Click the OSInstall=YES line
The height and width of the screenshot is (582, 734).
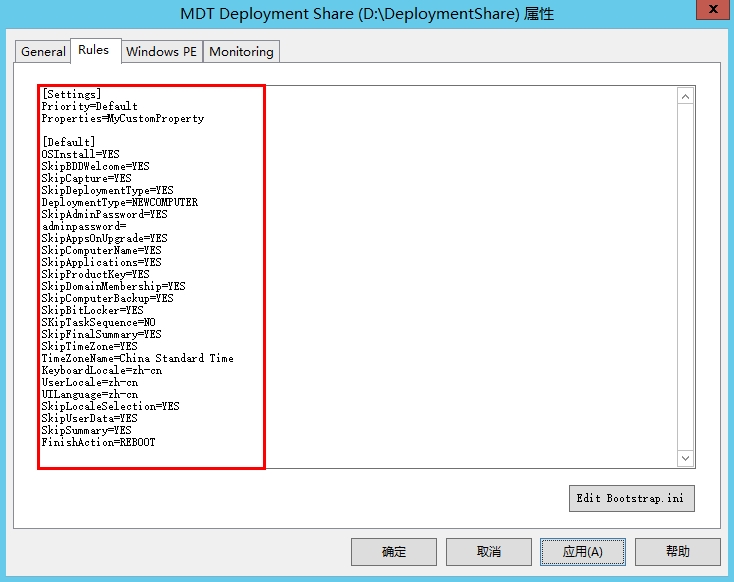tap(81, 154)
